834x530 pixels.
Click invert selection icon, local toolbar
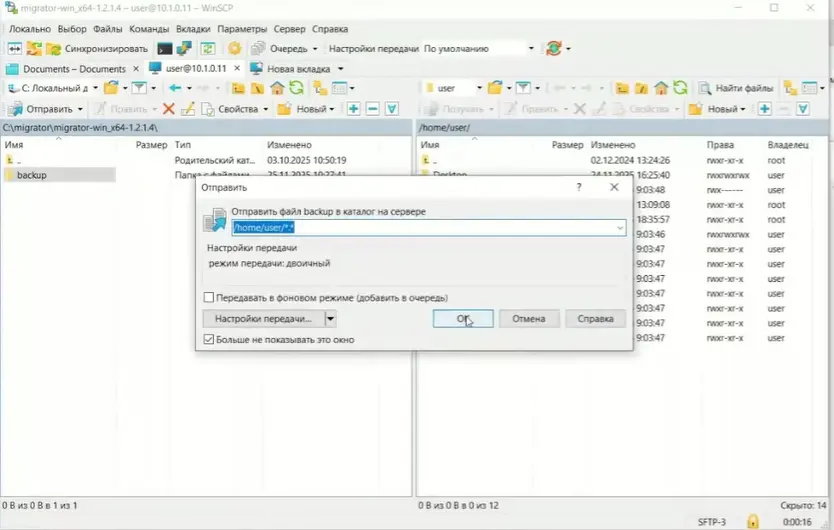[392, 109]
